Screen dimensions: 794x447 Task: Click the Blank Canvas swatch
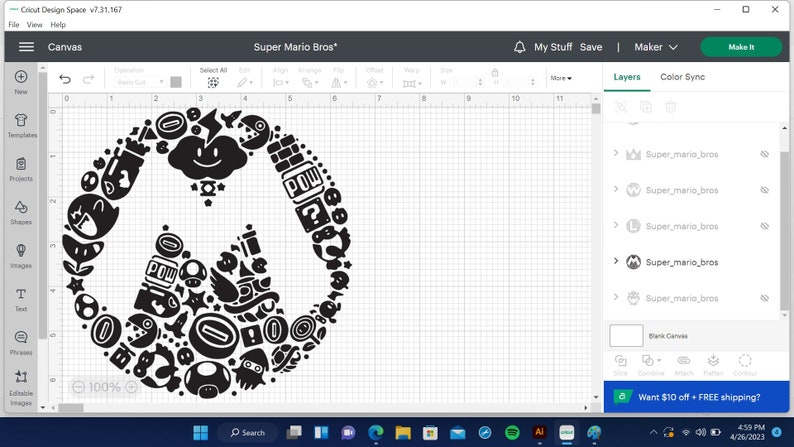point(626,336)
